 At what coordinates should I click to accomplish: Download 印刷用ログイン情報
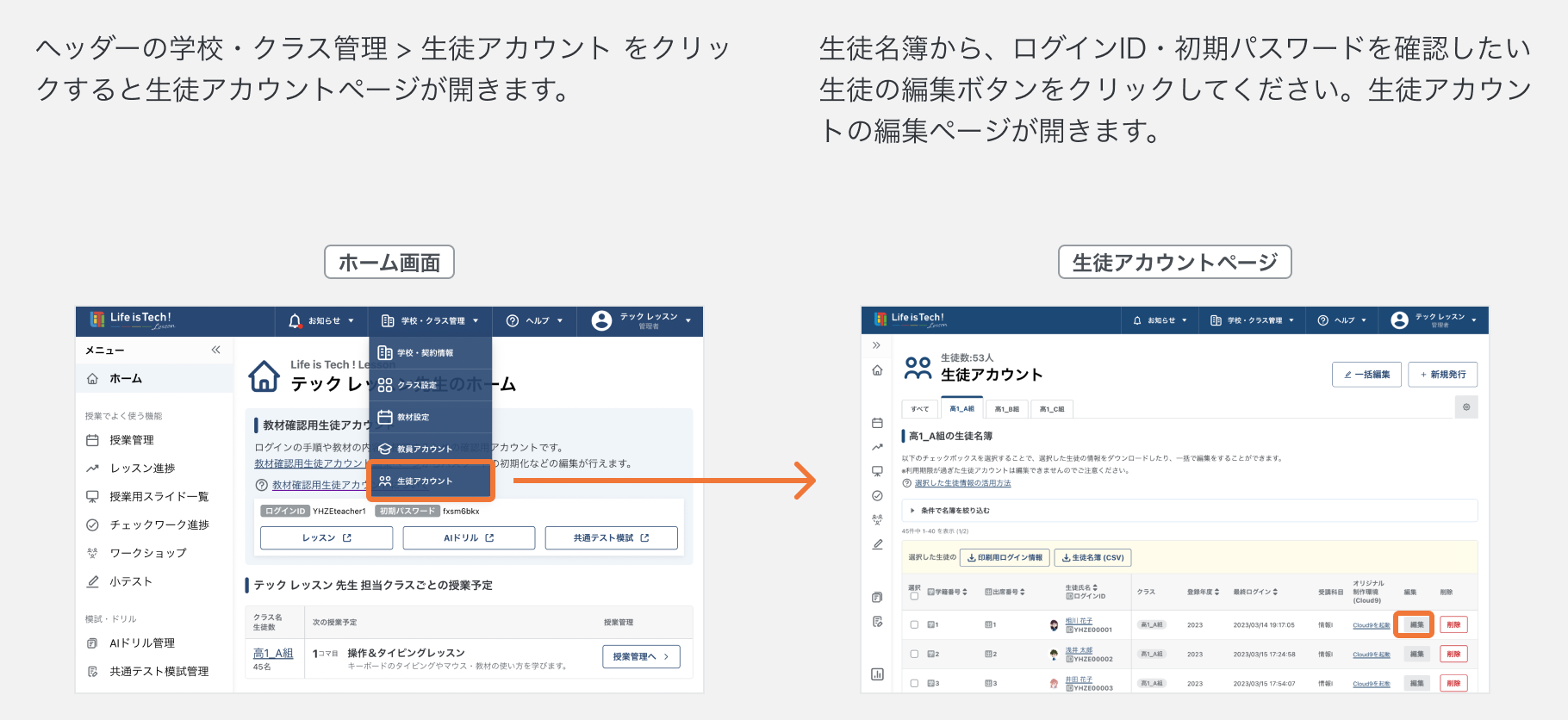(1005, 558)
